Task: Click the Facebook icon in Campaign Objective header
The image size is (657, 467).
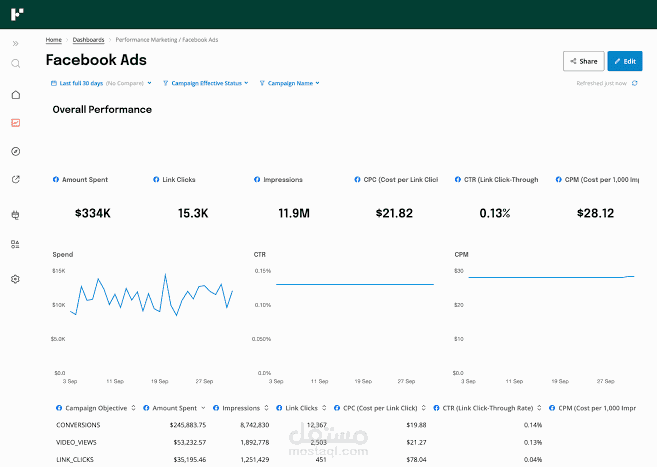Action: (59, 408)
